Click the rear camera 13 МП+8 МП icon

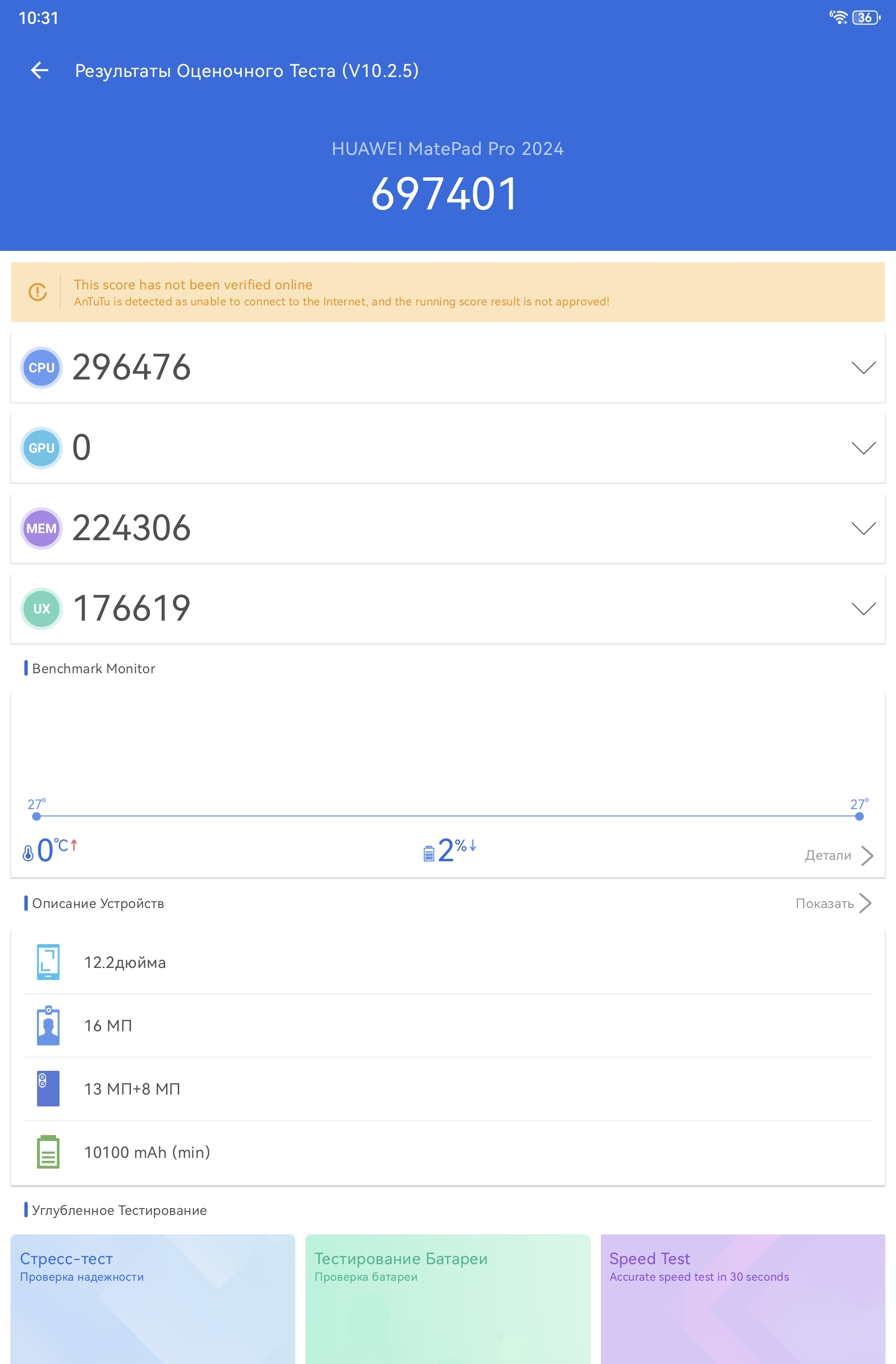[48, 1088]
